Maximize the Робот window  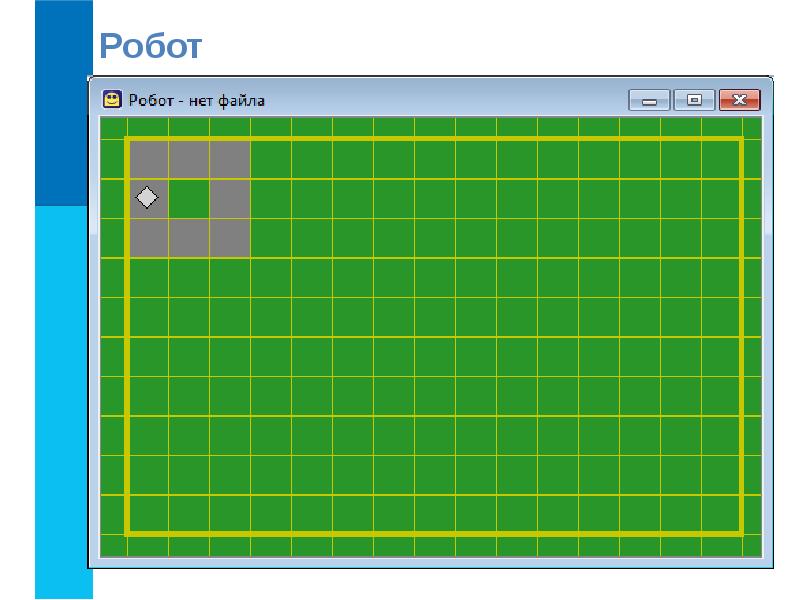coord(694,100)
